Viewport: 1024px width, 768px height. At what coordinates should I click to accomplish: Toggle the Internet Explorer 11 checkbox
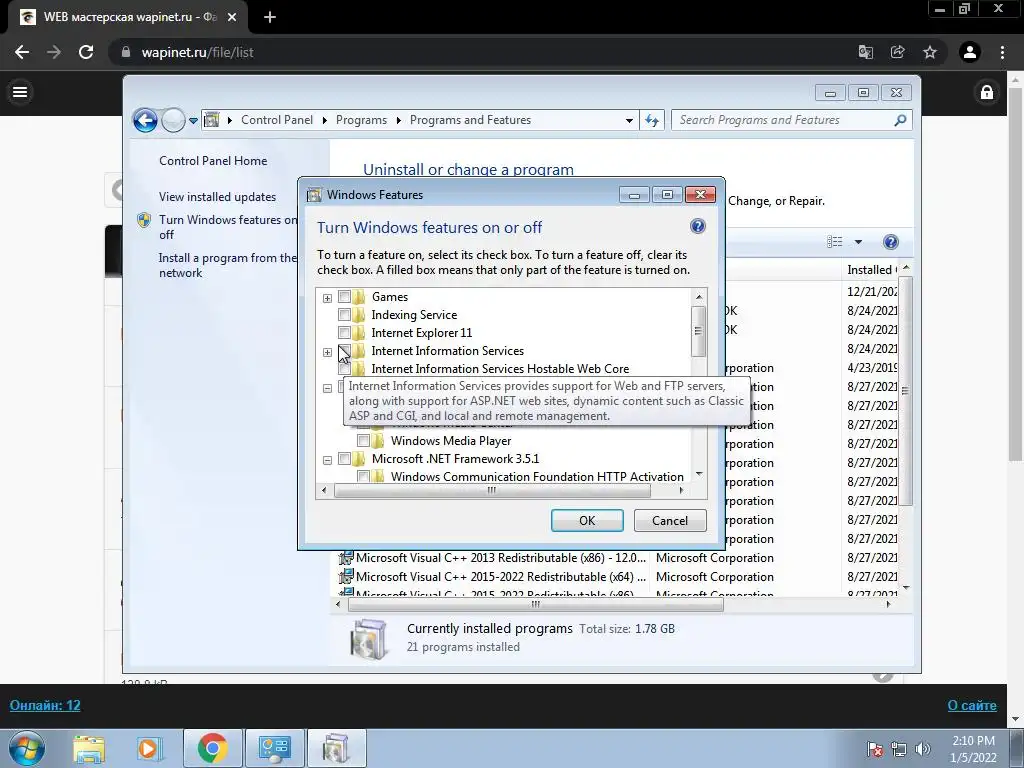[x=344, y=332]
